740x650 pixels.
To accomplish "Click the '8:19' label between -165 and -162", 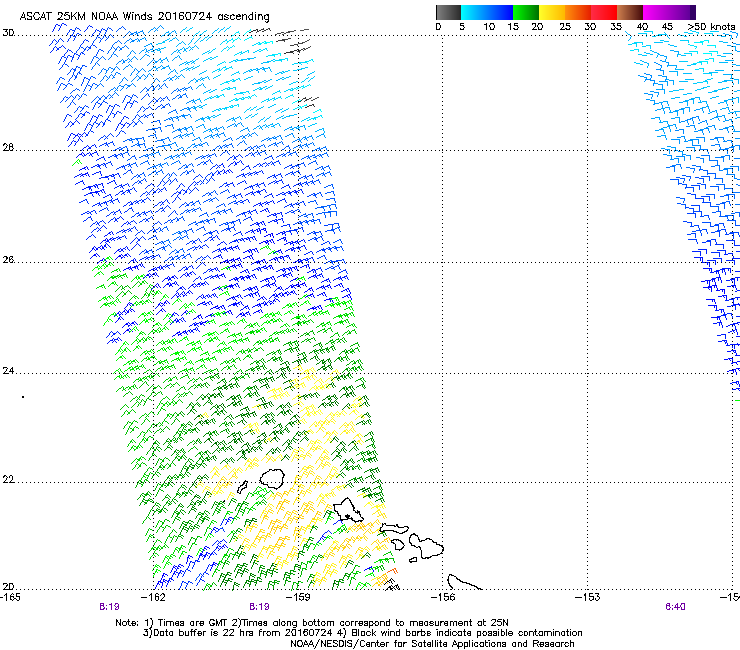I will [109, 607].
